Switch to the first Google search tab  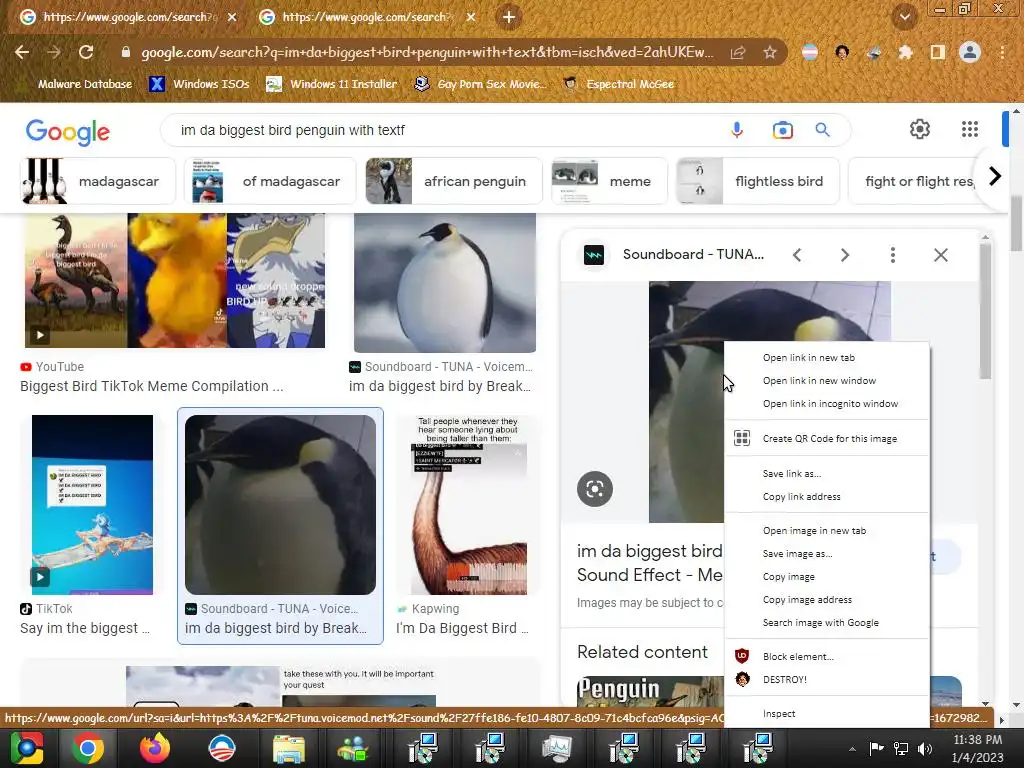pos(127,18)
